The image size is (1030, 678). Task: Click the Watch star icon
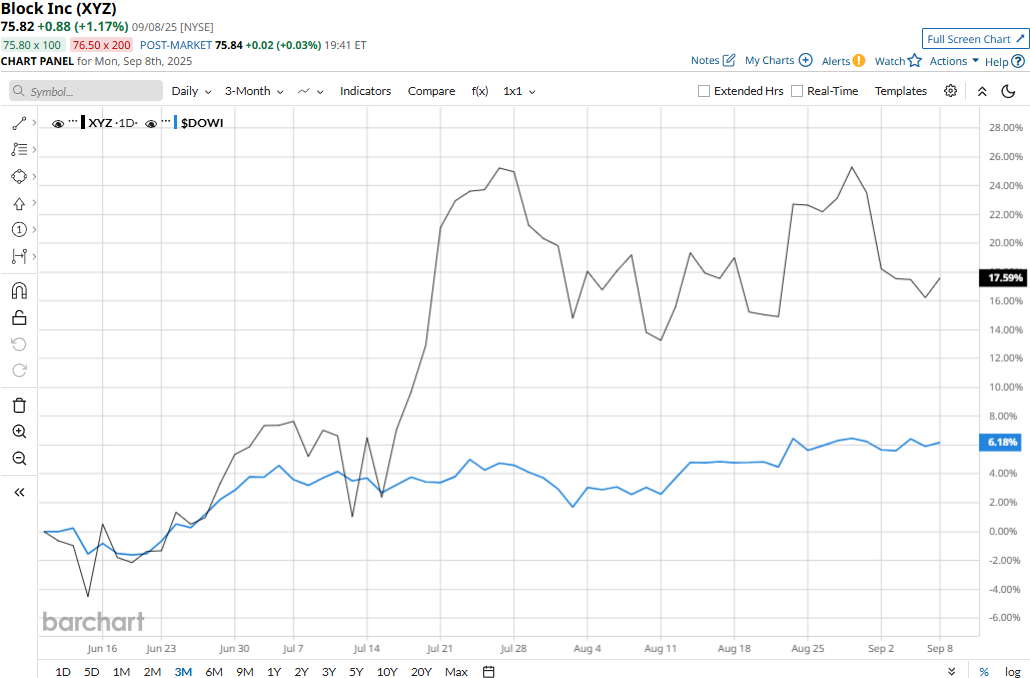coord(915,60)
